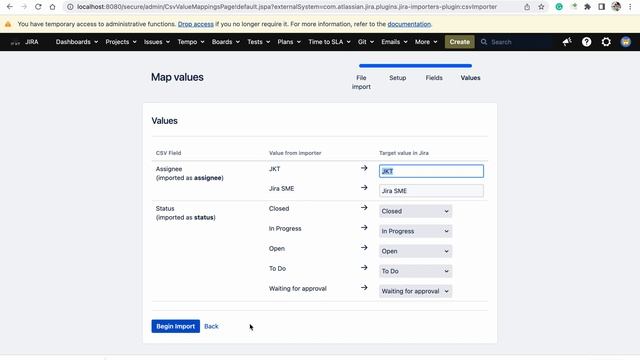The width and height of the screenshot is (640, 360).
Task: Click the 'Waiting for approval' importer value
Action: point(298,289)
